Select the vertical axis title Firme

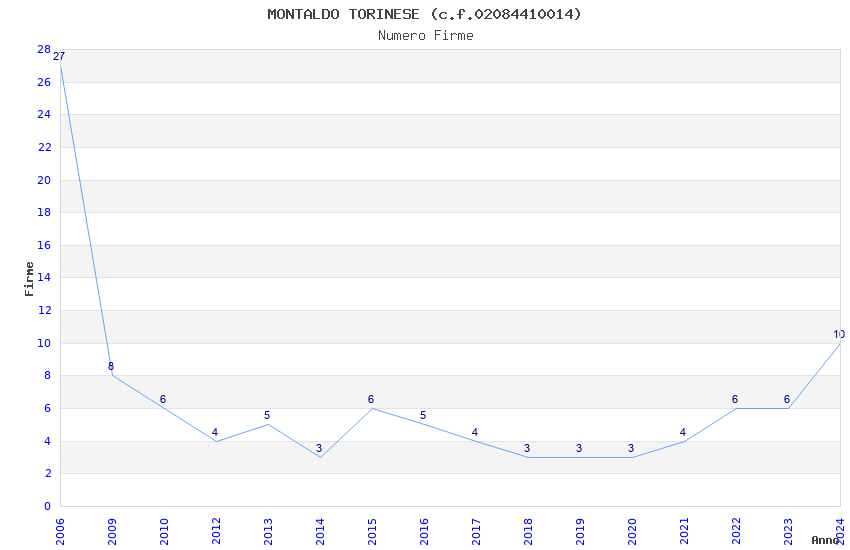29,279
